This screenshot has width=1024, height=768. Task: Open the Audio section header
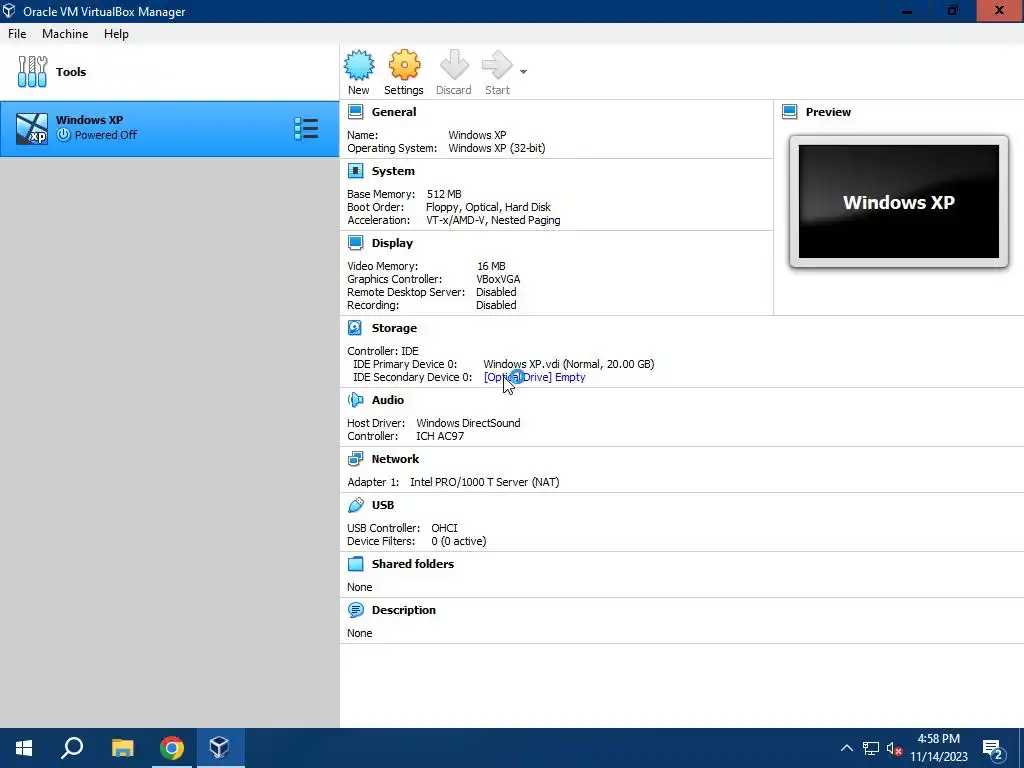pos(388,400)
